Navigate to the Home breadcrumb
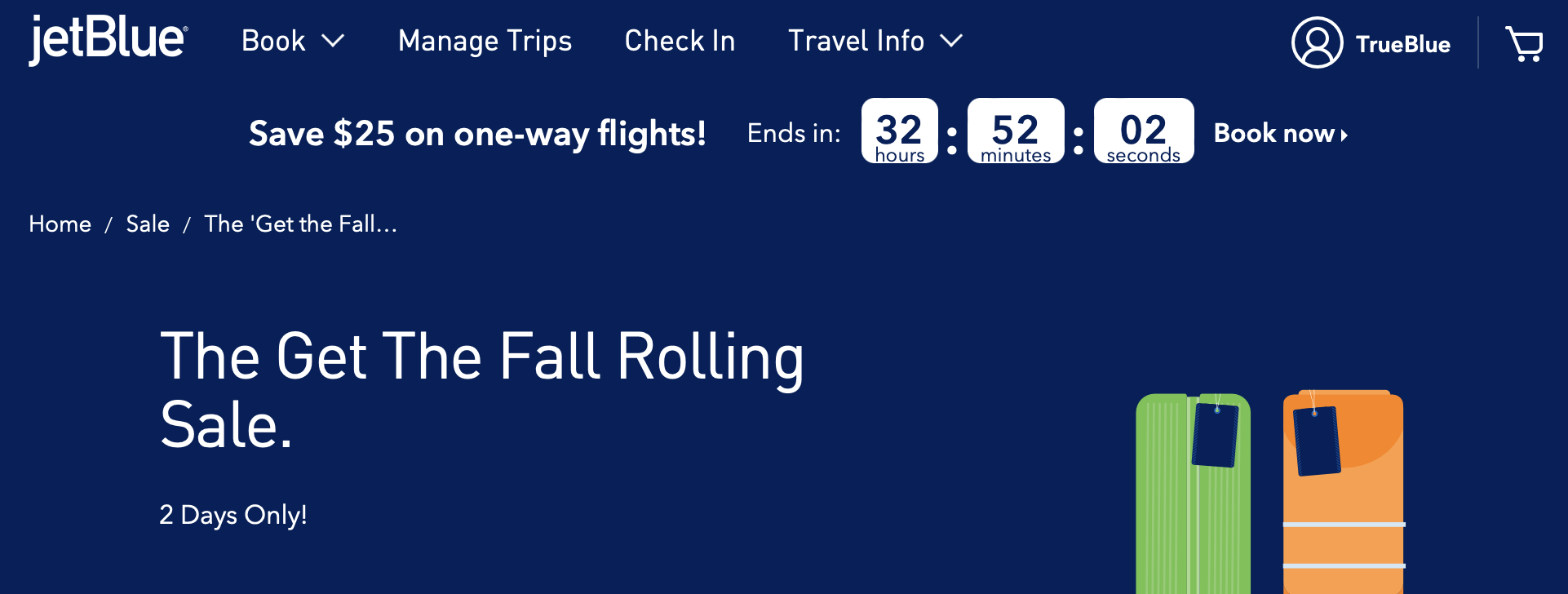This screenshot has height=594, width=1568. (60, 224)
